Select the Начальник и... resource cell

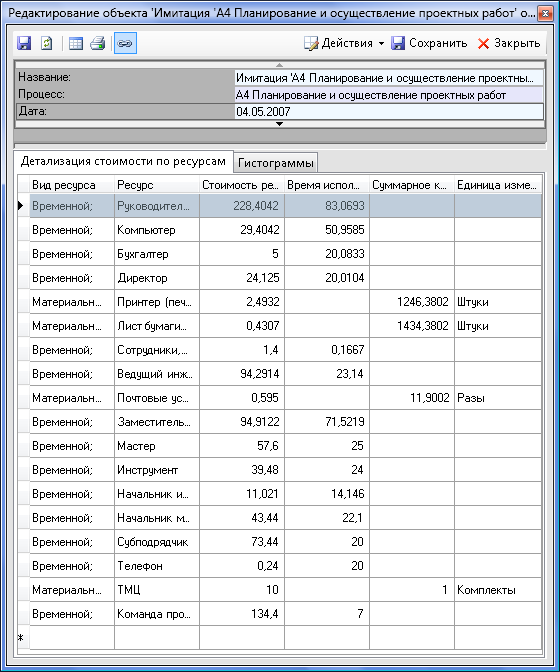pos(157,494)
